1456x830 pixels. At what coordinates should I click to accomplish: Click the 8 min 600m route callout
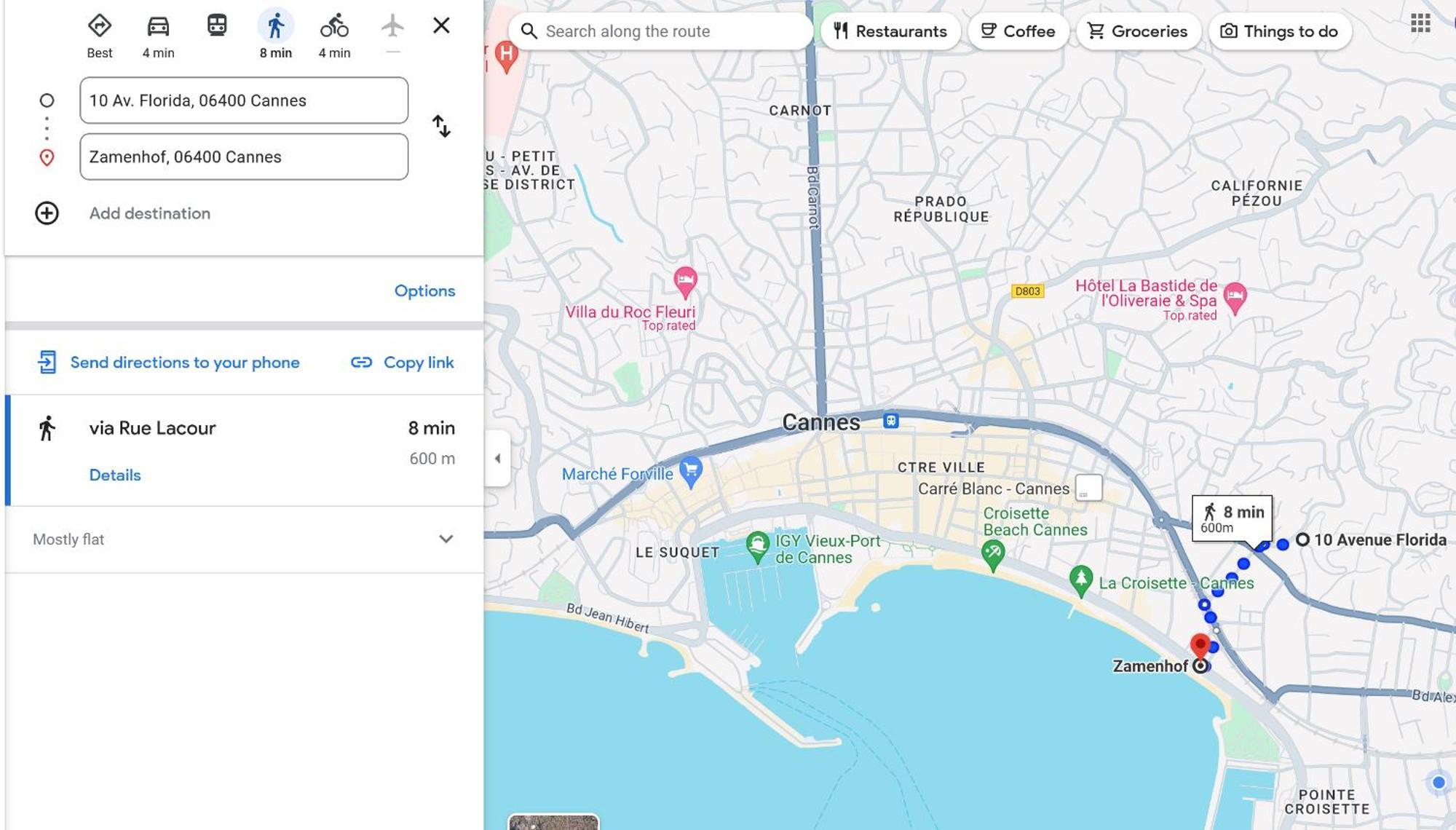(1232, 518)
